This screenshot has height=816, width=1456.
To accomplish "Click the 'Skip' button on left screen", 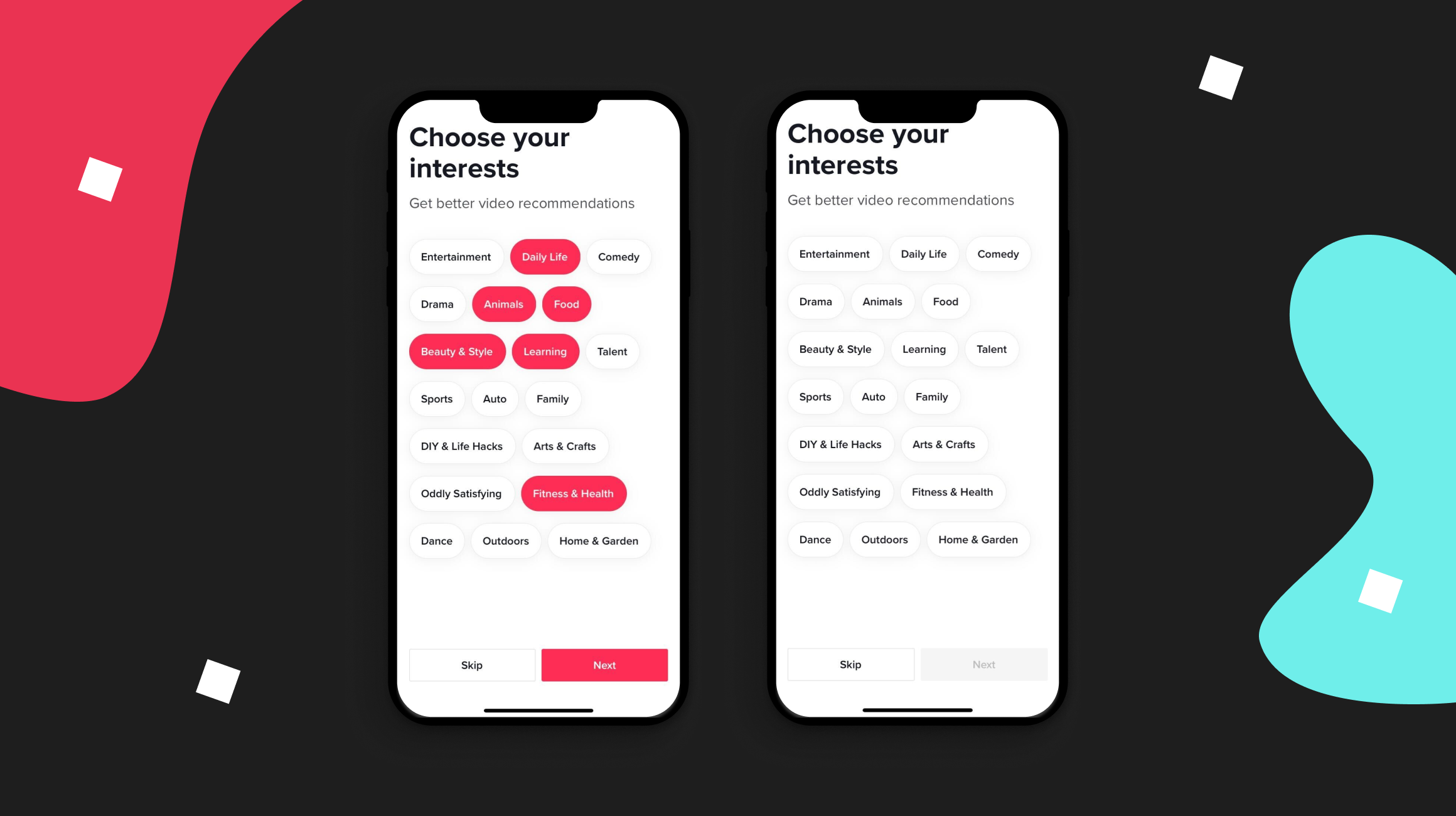I will [x=470, y=664].
